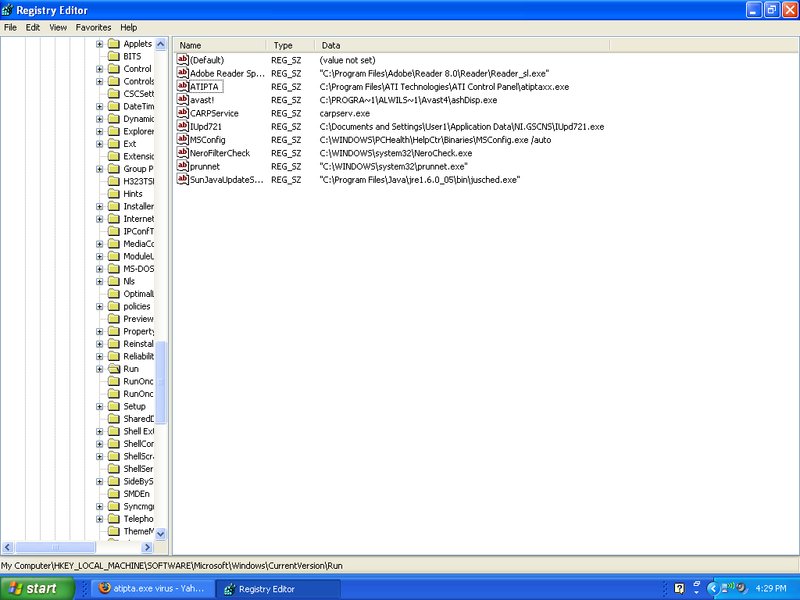This screenshot has width=800, height=600.
Task: Expand the policies key
Action: (x=99, y=306)
